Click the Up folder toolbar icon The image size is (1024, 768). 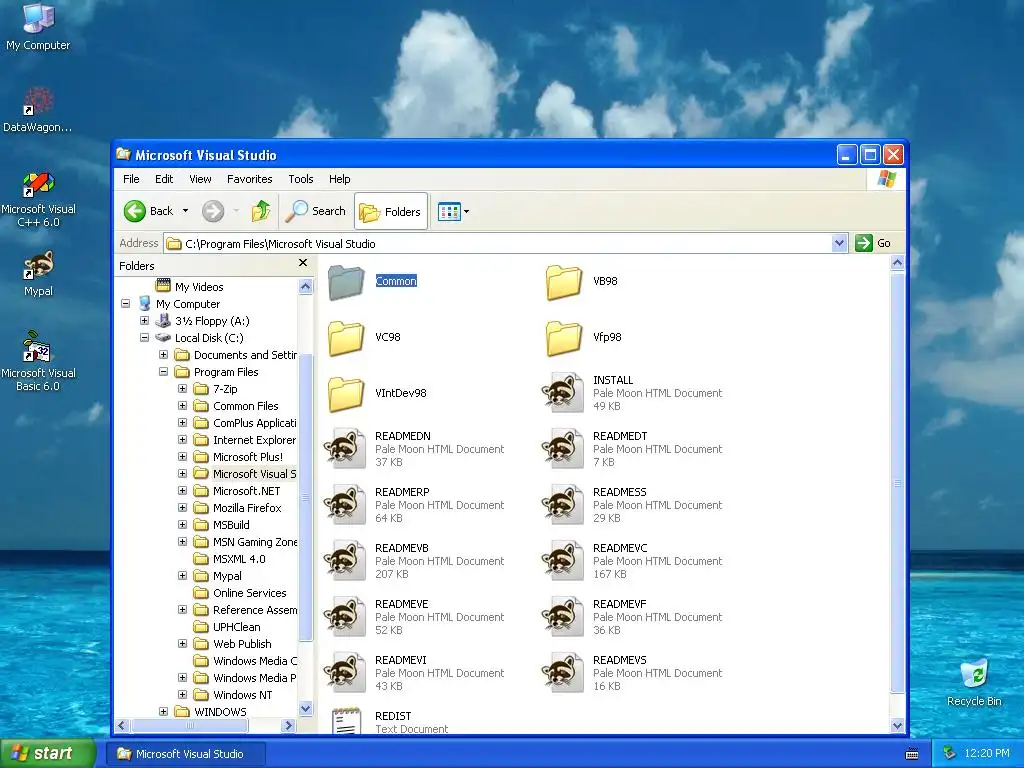click(261, 211)
